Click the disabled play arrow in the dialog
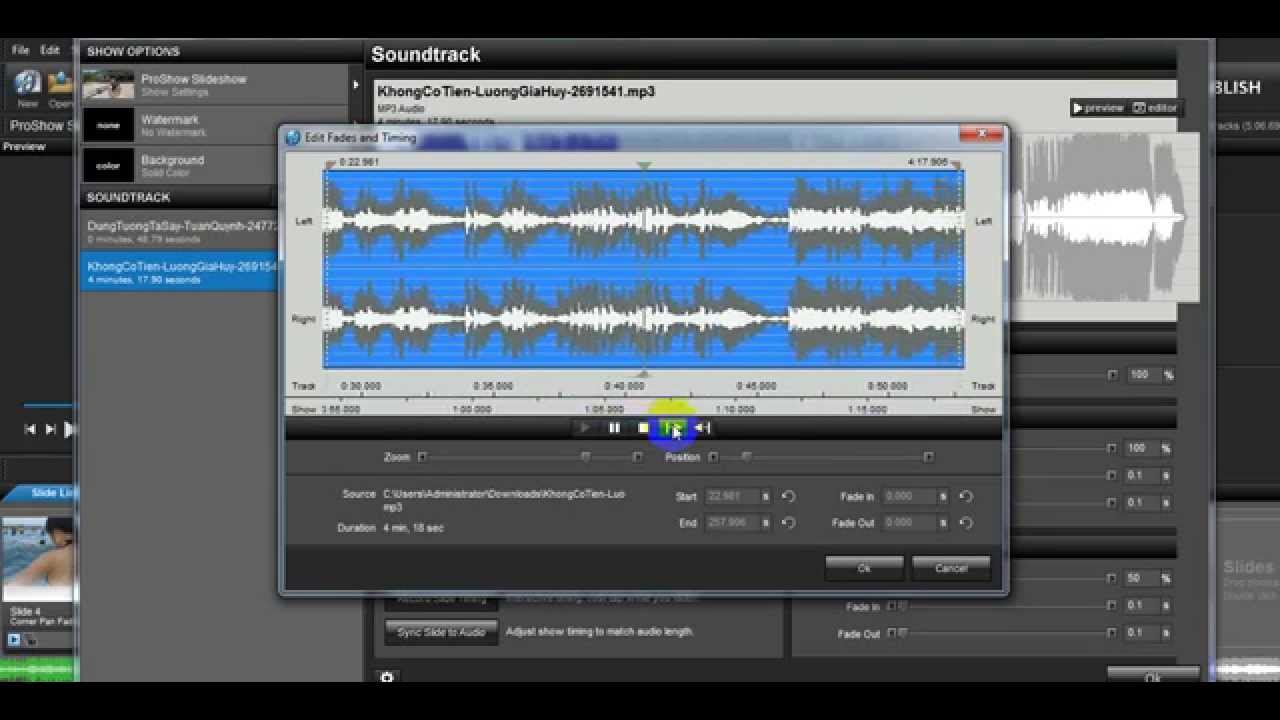Viewport: 1280px width, 720px height. coord(585,428)
